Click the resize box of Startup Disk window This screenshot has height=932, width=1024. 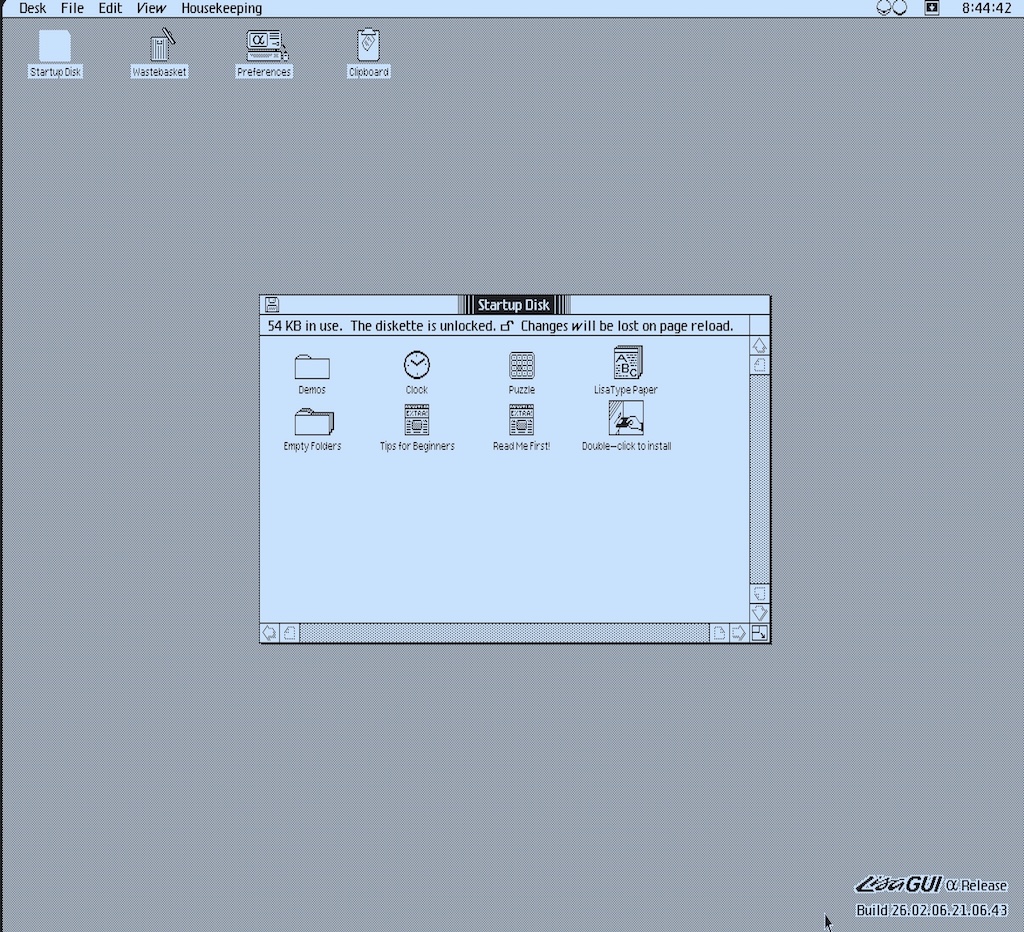coord(760,633)
